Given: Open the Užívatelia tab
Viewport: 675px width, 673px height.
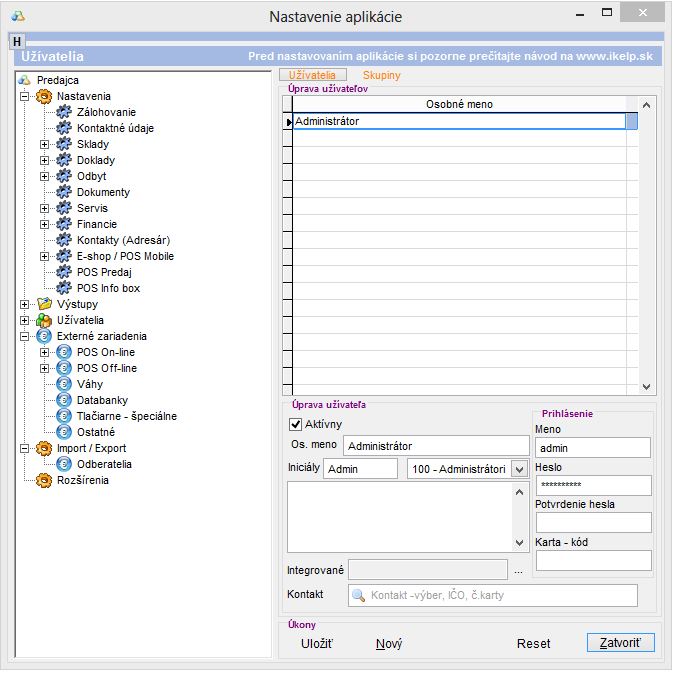Looking at the screenshot, I should point(312,75).
